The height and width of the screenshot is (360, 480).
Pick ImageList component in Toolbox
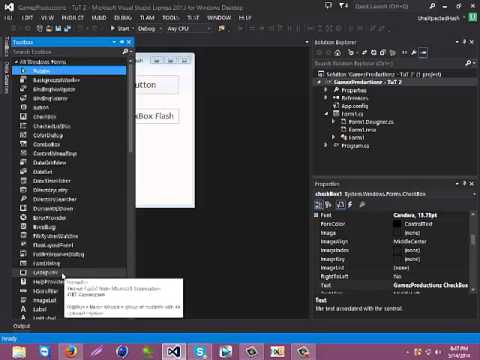[x=44, y=300]
